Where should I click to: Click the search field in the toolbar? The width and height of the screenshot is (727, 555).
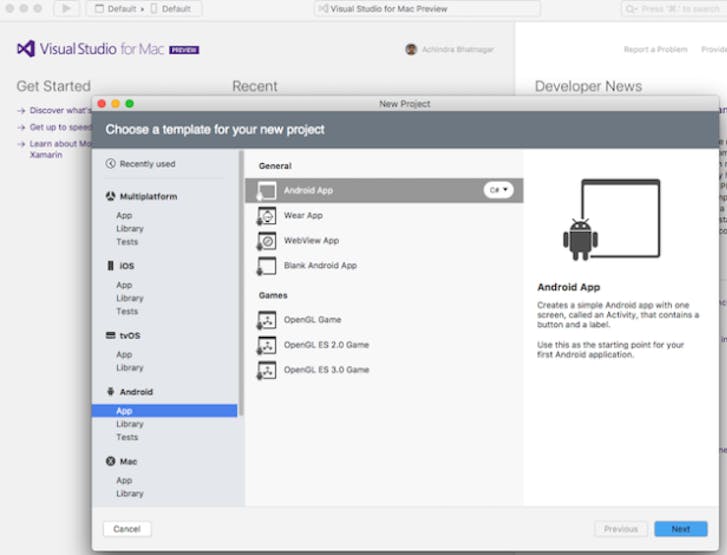click(674, 9)
